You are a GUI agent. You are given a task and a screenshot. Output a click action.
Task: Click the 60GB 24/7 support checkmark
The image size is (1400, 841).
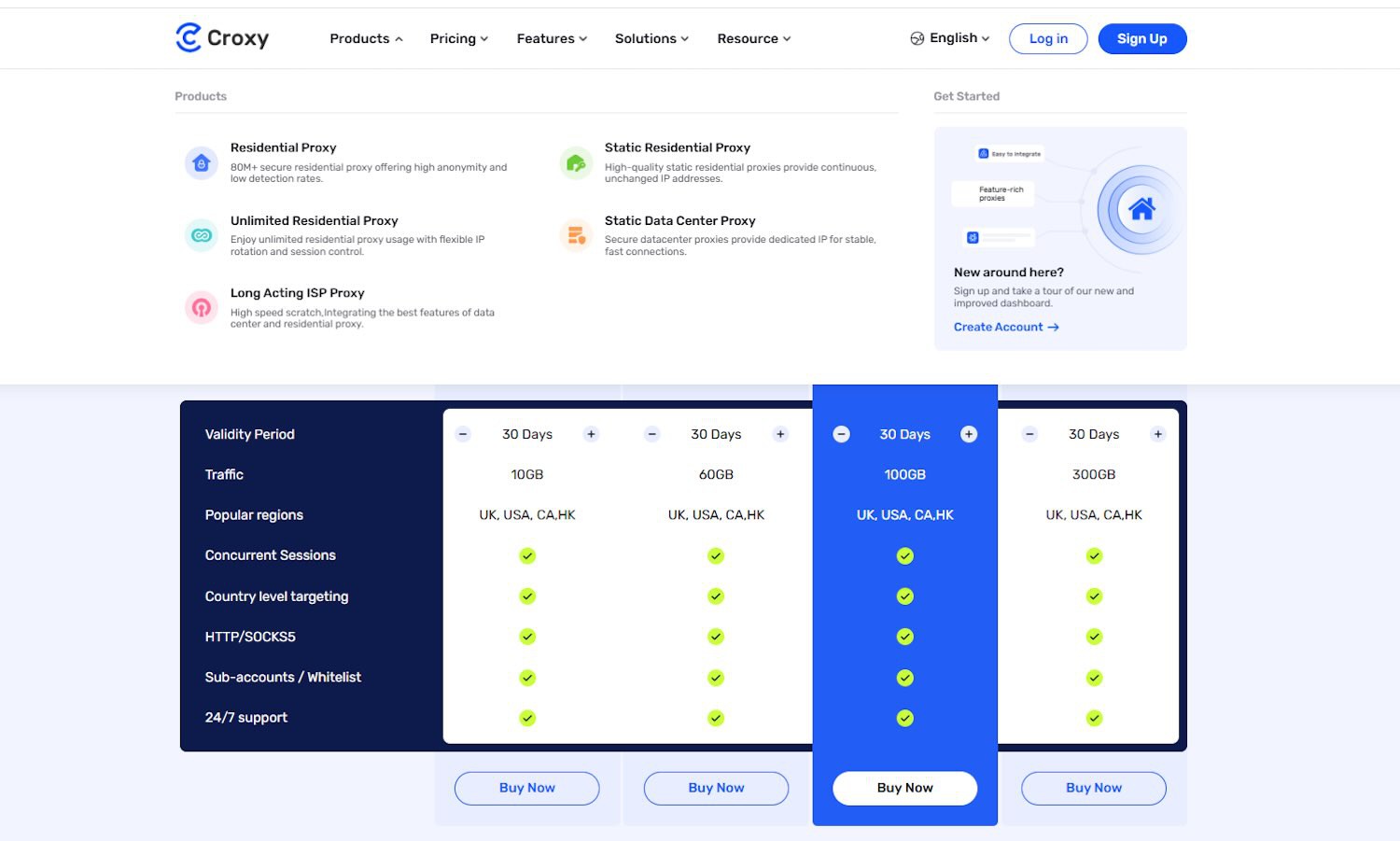coord(716,718)
